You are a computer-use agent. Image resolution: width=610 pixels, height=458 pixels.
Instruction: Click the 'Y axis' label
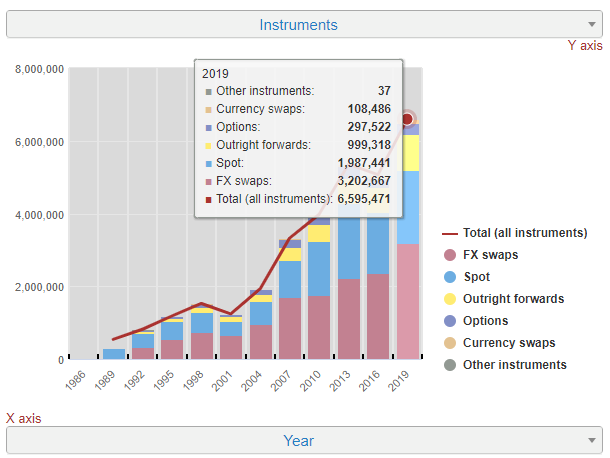(585, 46)
